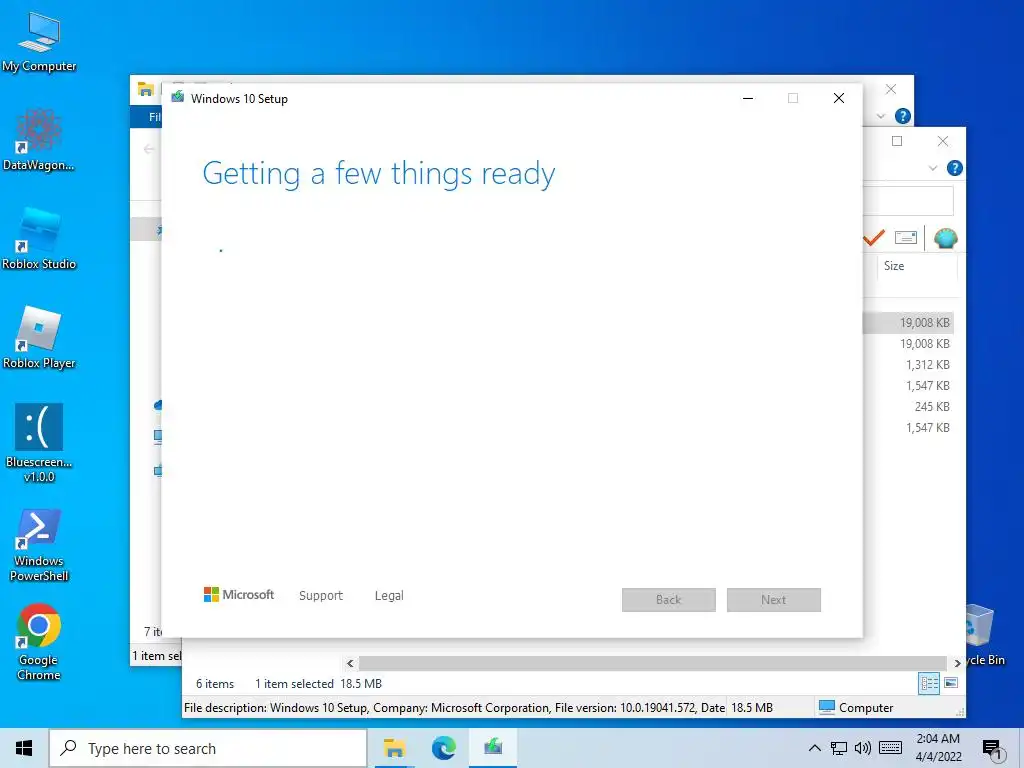Click the taskbar clock showing 2:04 AM
Screen dimensions: 1024x768
[938, 748]
